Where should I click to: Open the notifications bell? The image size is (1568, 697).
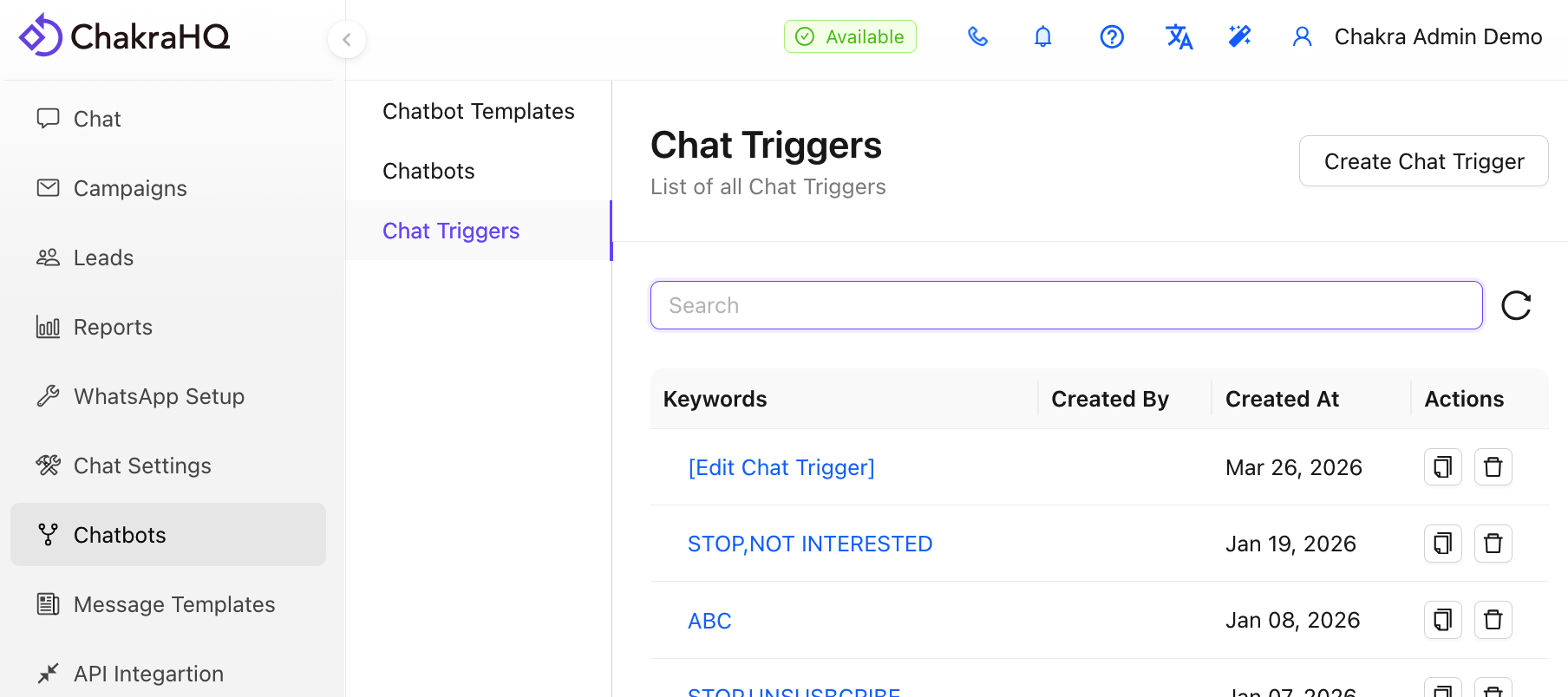pyautogui.click(x=1043, y=36)
